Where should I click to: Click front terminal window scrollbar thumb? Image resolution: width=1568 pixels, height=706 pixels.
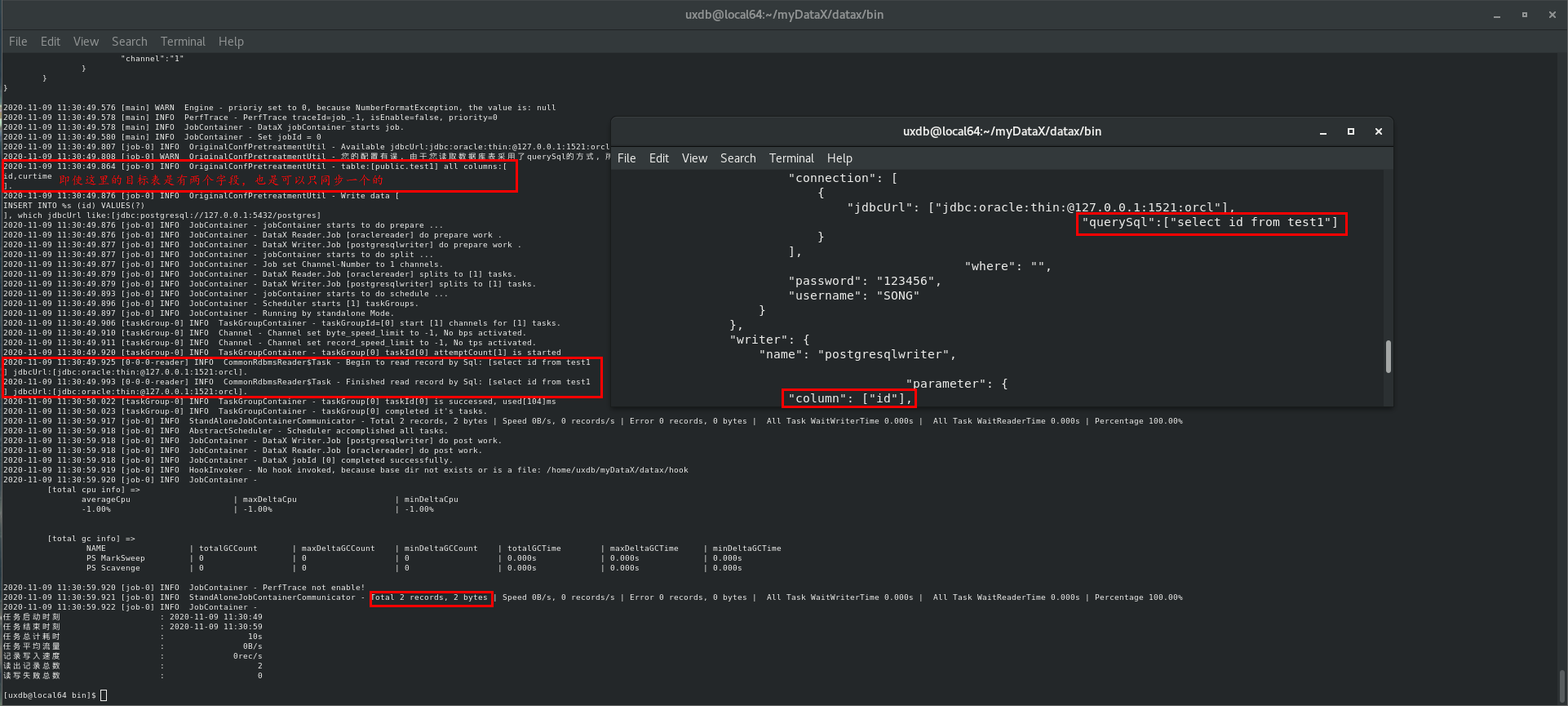coord(1388,357)
